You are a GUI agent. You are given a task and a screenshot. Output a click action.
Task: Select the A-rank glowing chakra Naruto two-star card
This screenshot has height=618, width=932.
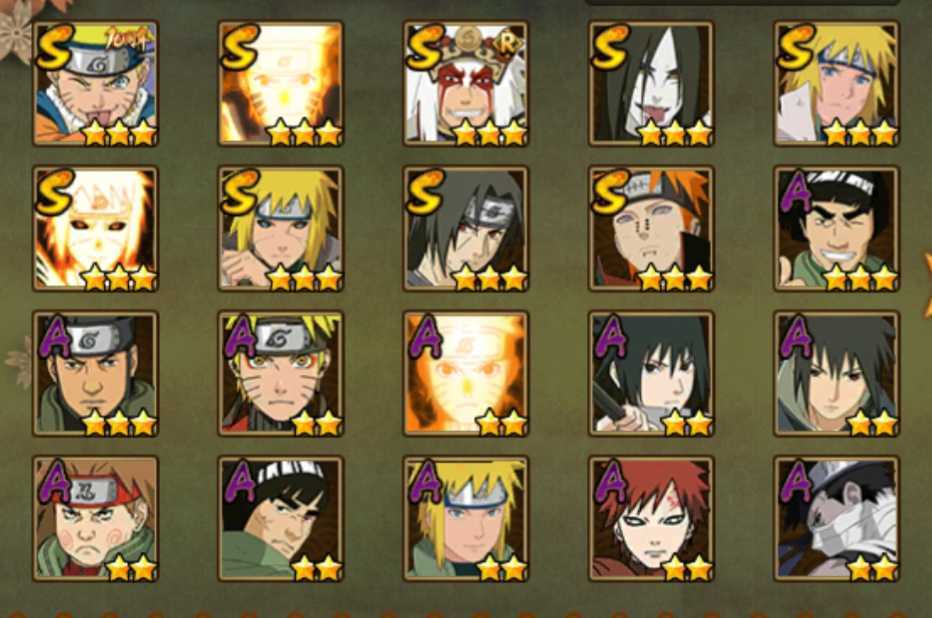coord(465,374)
